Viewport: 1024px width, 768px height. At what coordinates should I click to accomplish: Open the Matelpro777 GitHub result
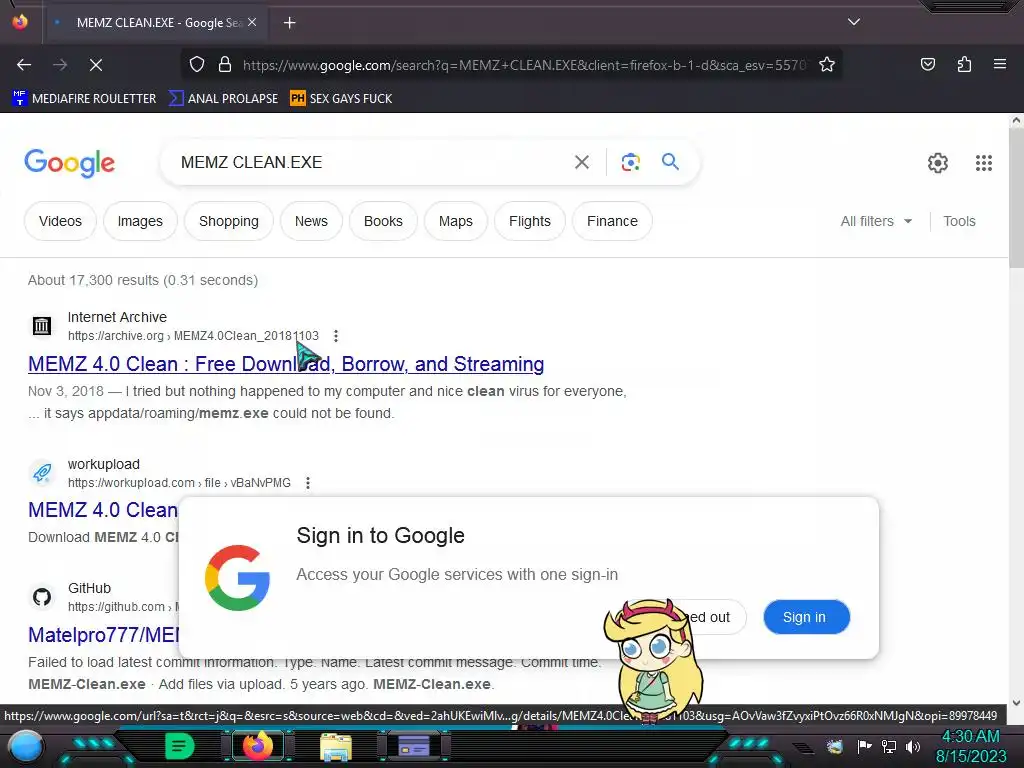click(x=103, y=635)
